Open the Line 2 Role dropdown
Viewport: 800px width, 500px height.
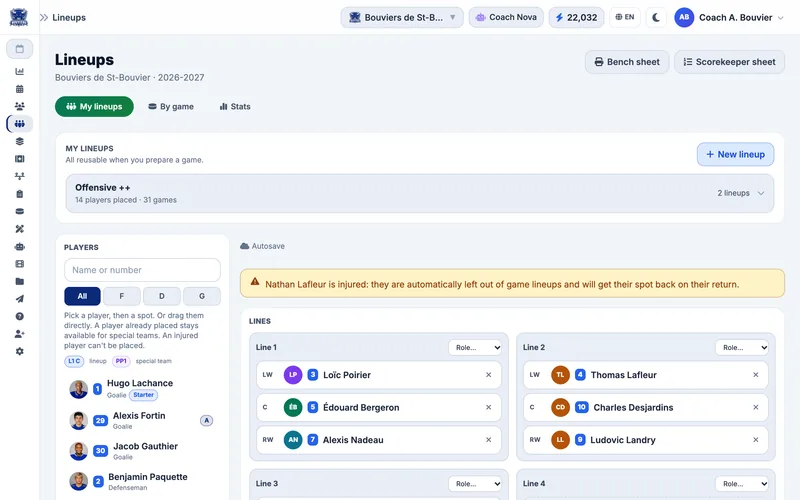click(742, 347)
